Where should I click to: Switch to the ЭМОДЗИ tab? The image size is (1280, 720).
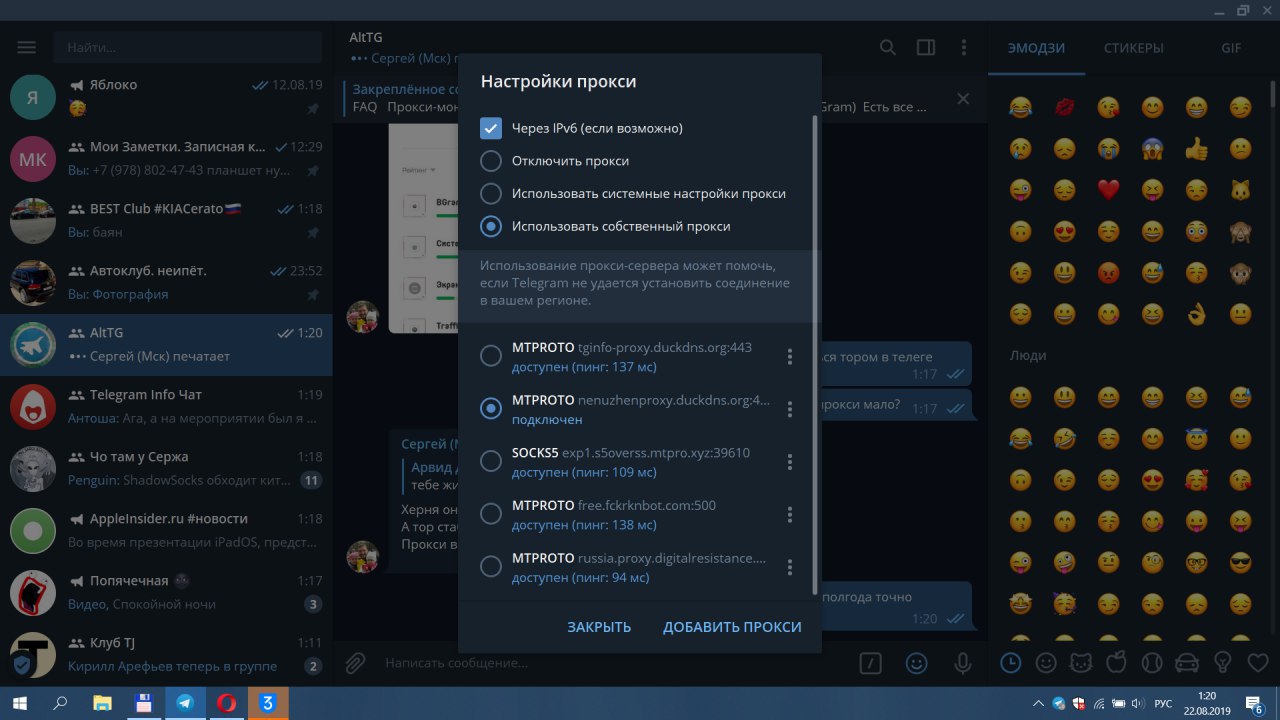point(1036,48)
